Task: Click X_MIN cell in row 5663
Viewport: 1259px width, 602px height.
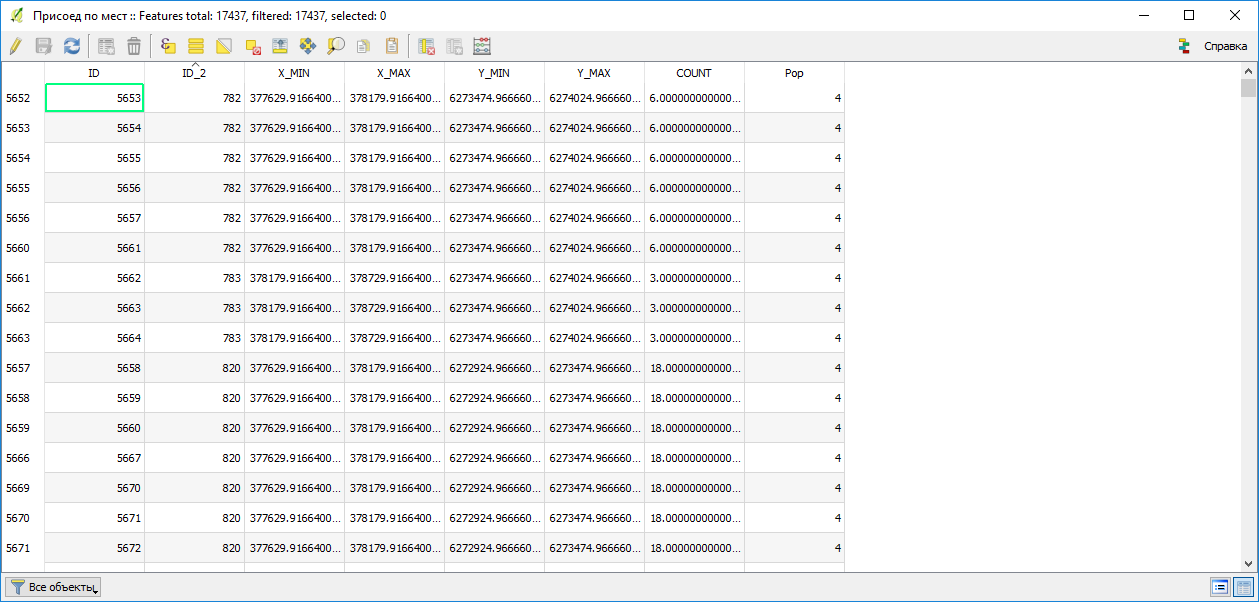Action: tap(295, 338)
